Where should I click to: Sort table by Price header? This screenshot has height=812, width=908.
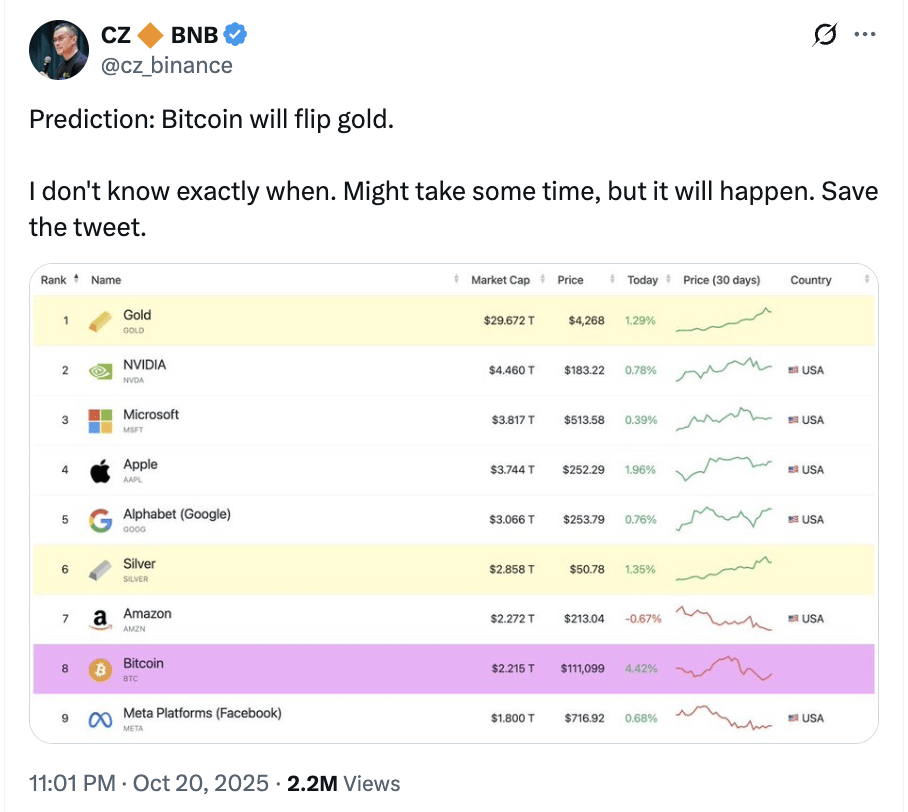pos(570,280)
